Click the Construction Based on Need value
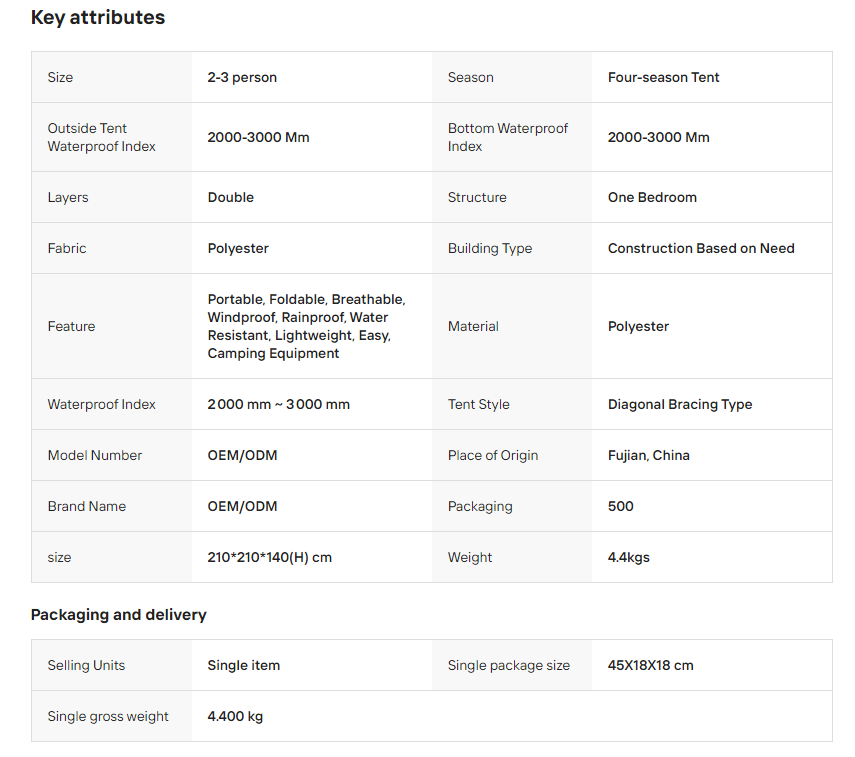855x757 pixels. pyautogui.click(x=701, y=248)
